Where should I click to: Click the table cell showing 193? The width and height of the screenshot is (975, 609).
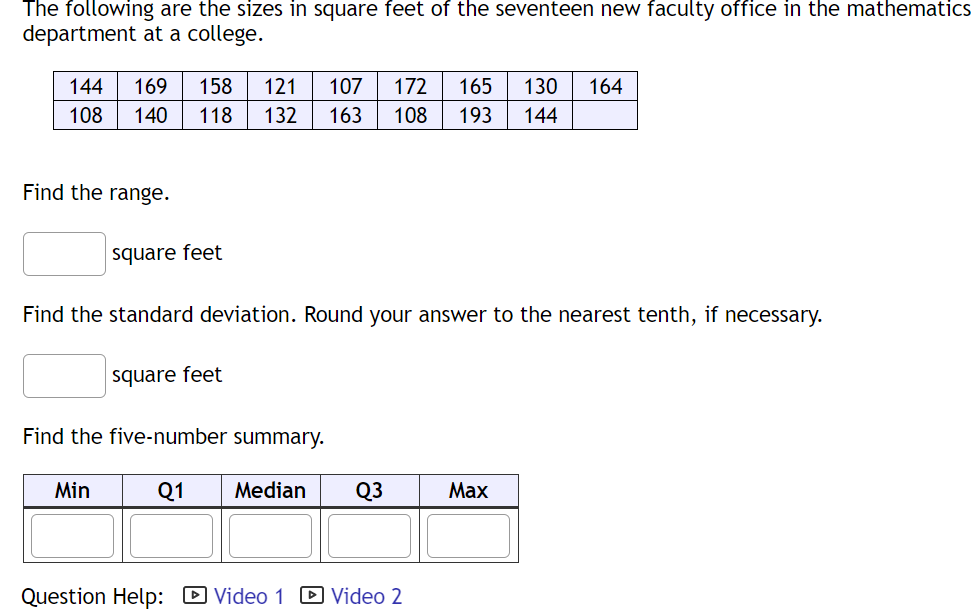(474, 115)
